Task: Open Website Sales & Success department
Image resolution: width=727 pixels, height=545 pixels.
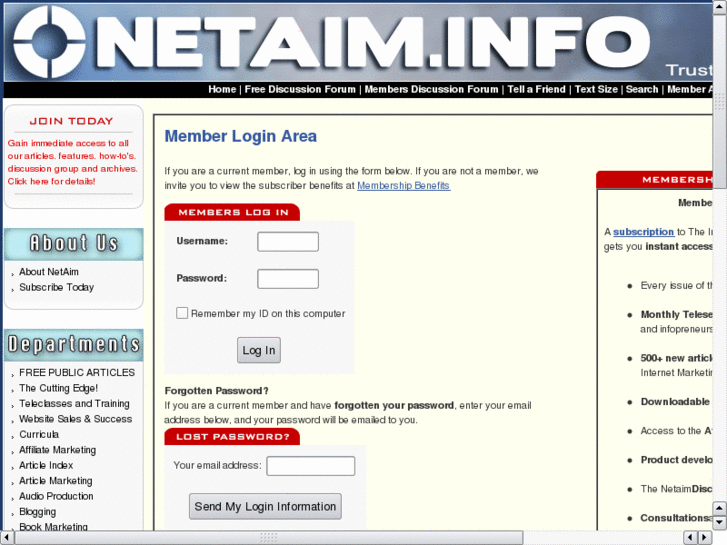Action: pyautogui.click(x=76, y=419)
